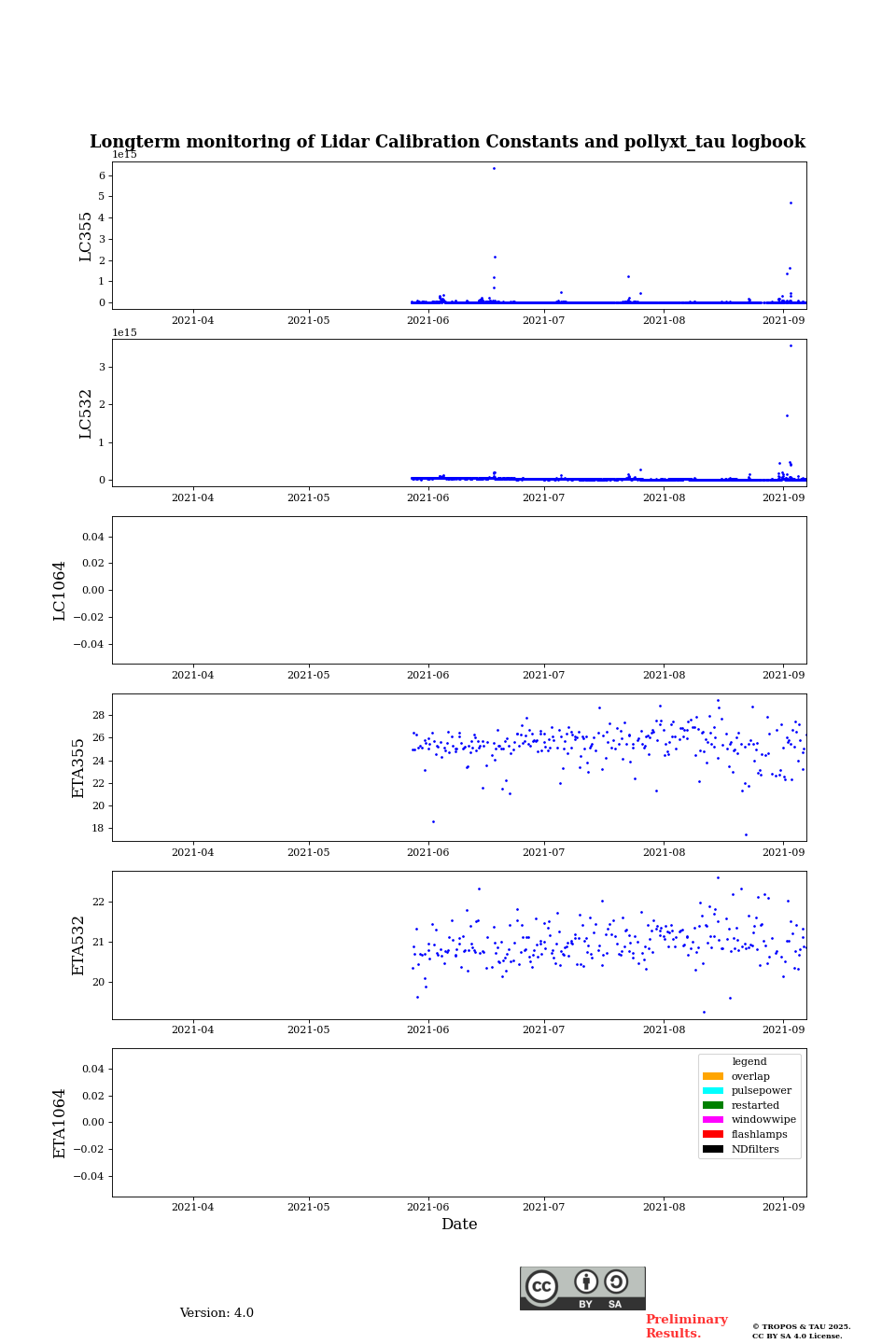Click the Creative Commons CC logo
The image size is (896, 1344).
pos(541,1286)
